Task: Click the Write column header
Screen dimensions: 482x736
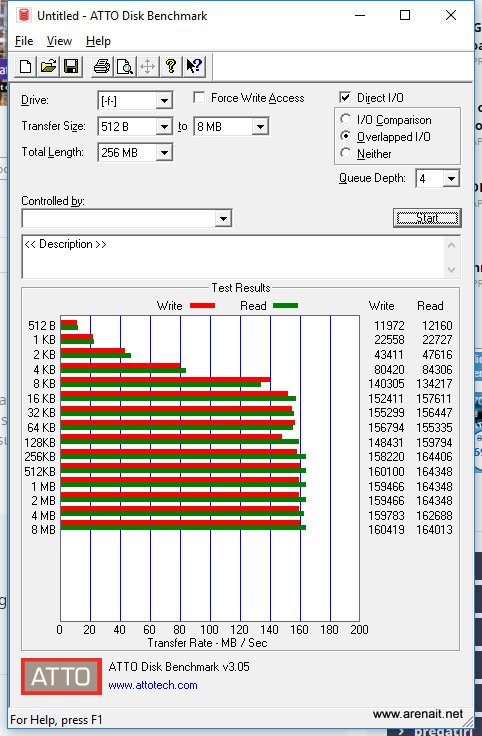Action: coord(381,306)
